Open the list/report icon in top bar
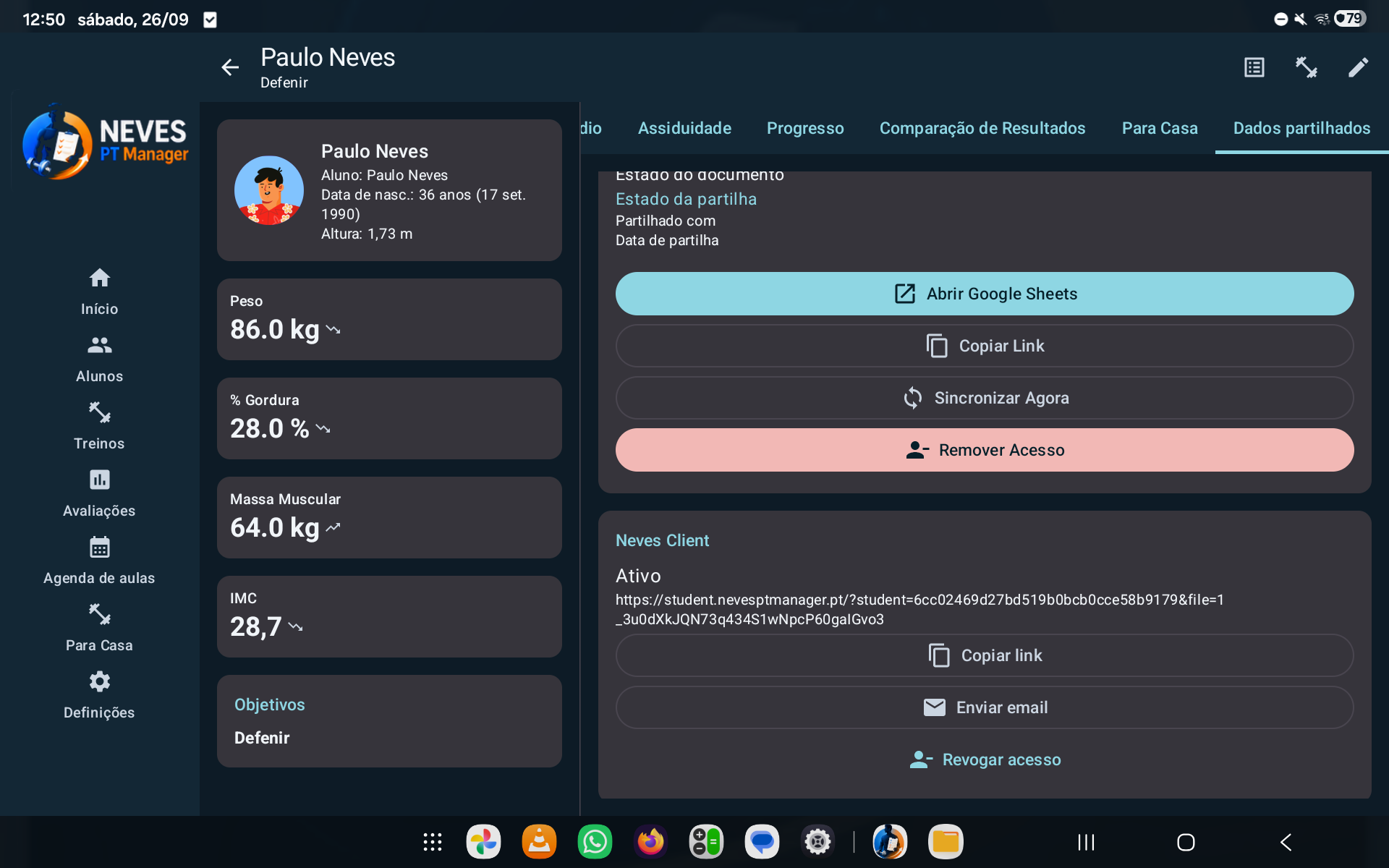 click(x=1254, y=67)
